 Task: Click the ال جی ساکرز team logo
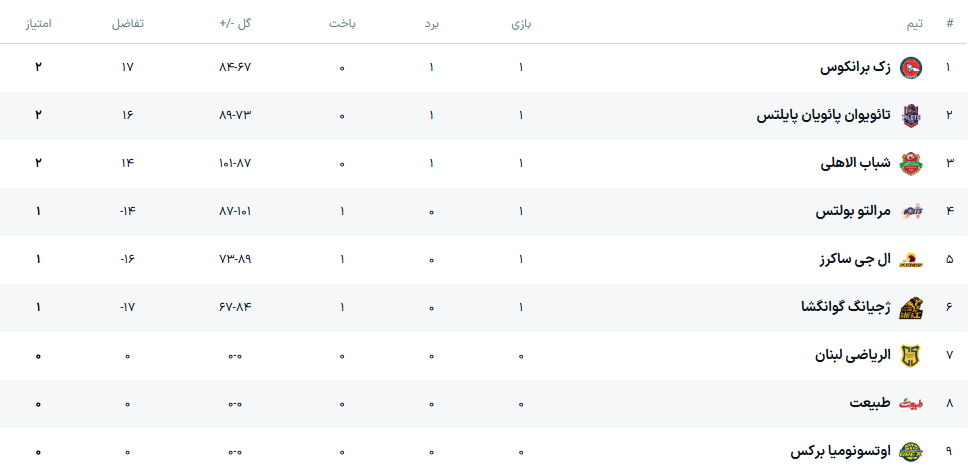coord(911,260)
